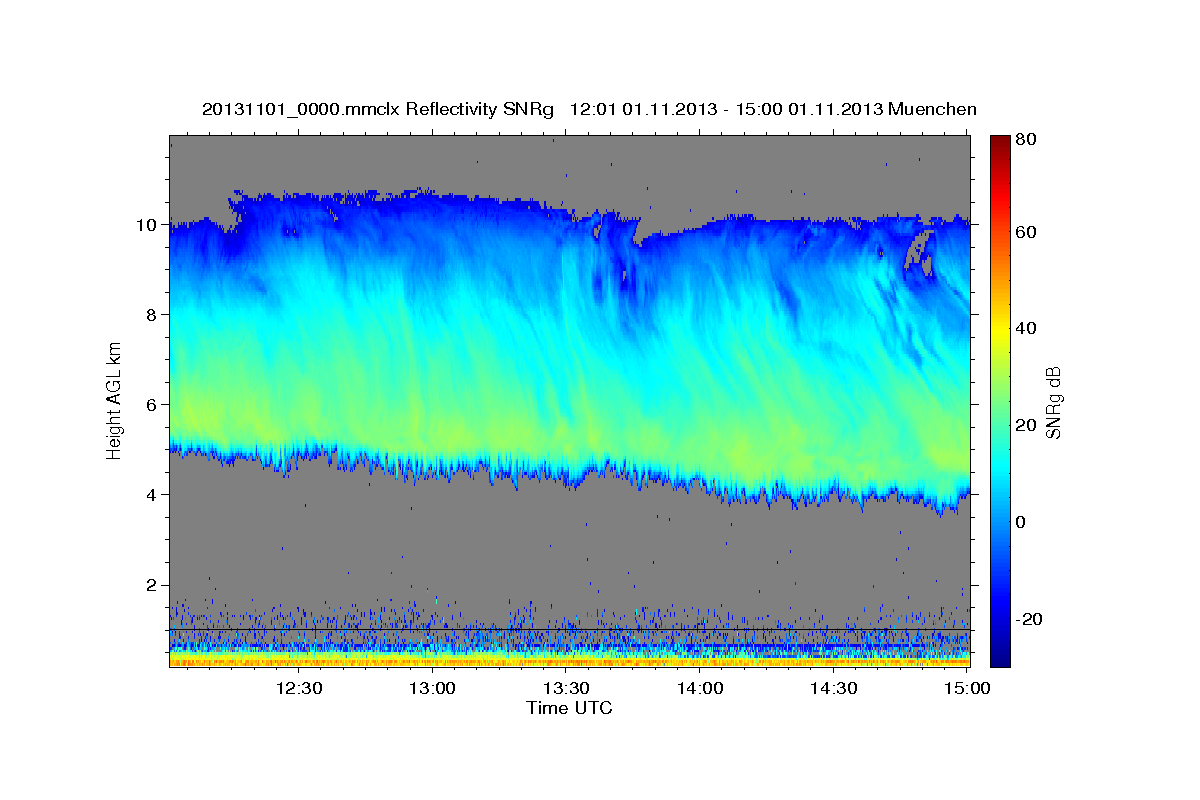1200x800 pixels.
Task: Click the 'Time UTC' axis label
Action: [x=569, y=708]
